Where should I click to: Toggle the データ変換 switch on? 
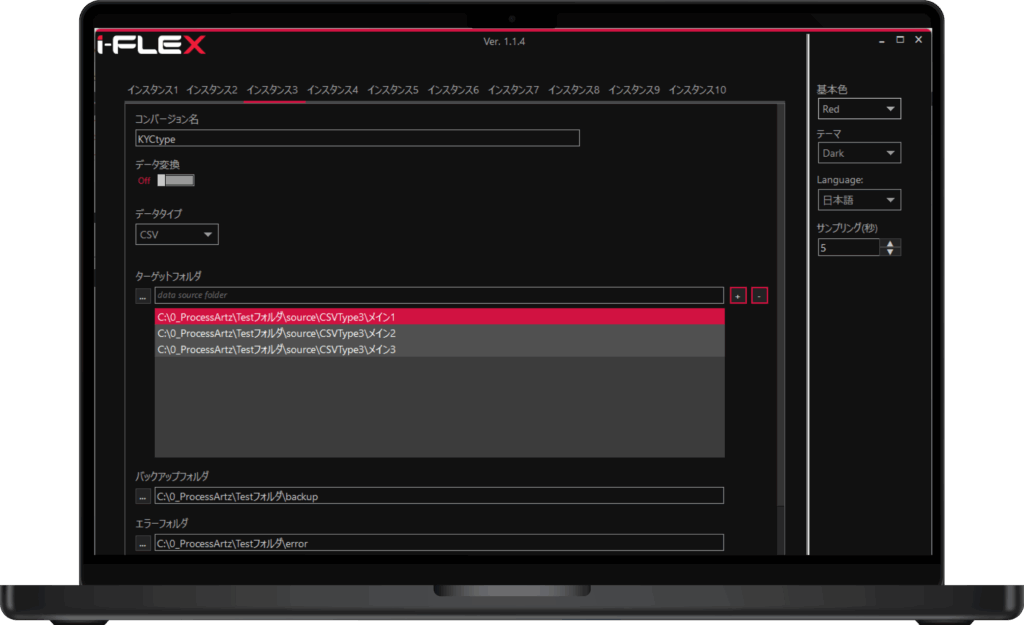(175, 181)
